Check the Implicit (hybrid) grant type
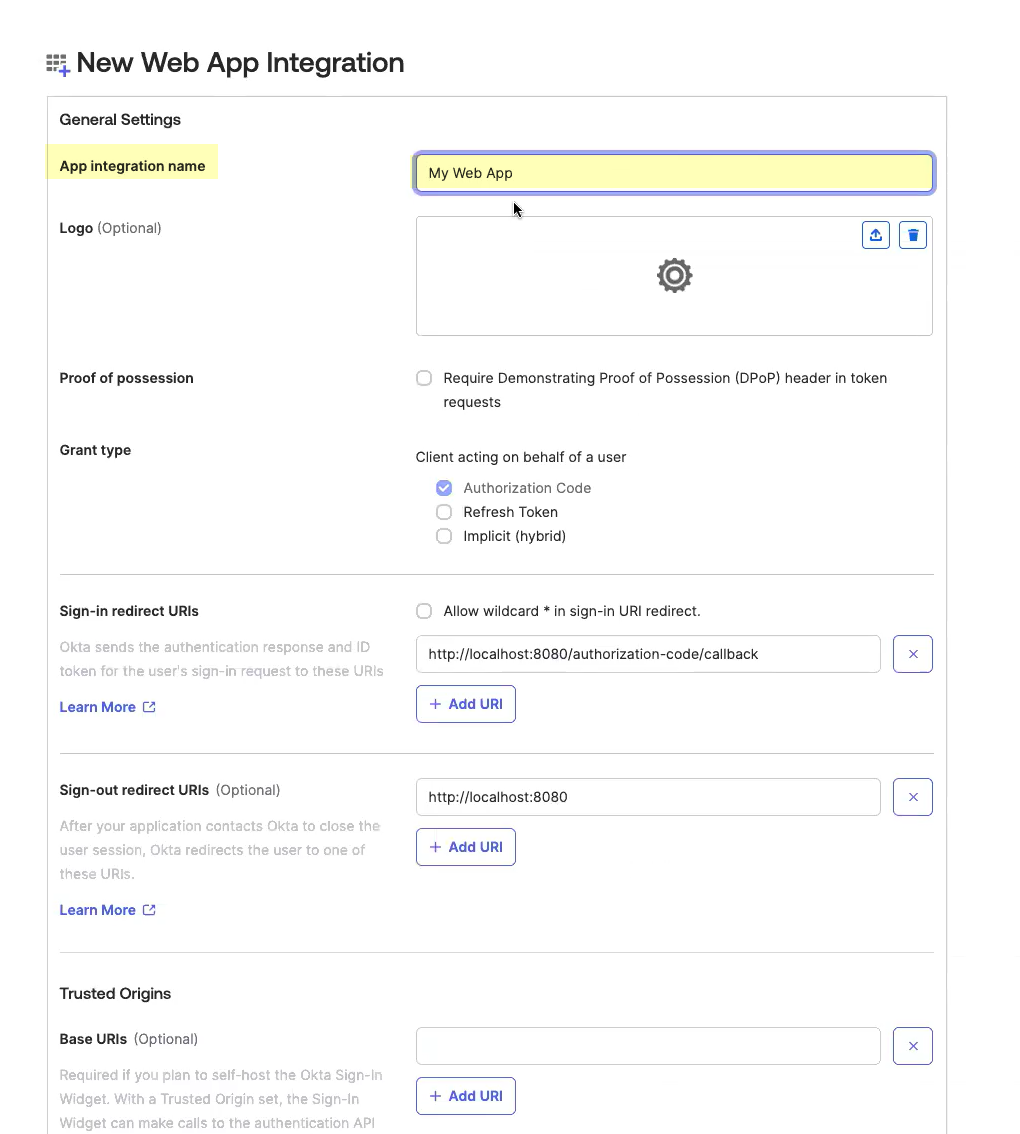This screenshot has width=1020, height=1134. click(444, 536)
